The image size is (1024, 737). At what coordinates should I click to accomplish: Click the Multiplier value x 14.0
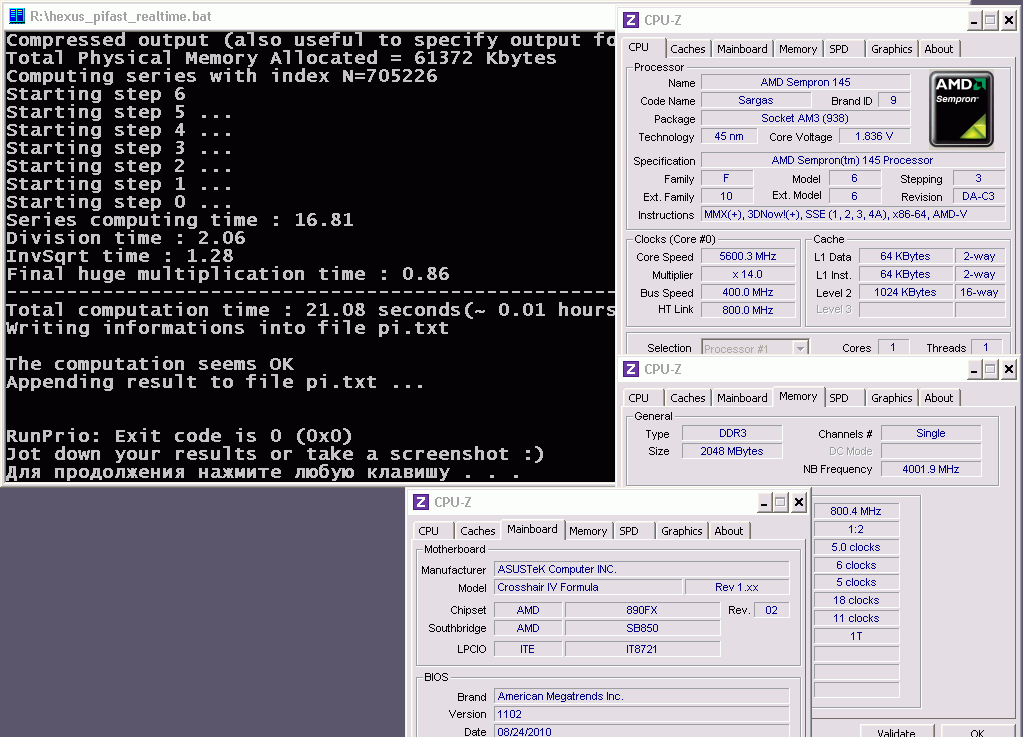click(748, 275)
